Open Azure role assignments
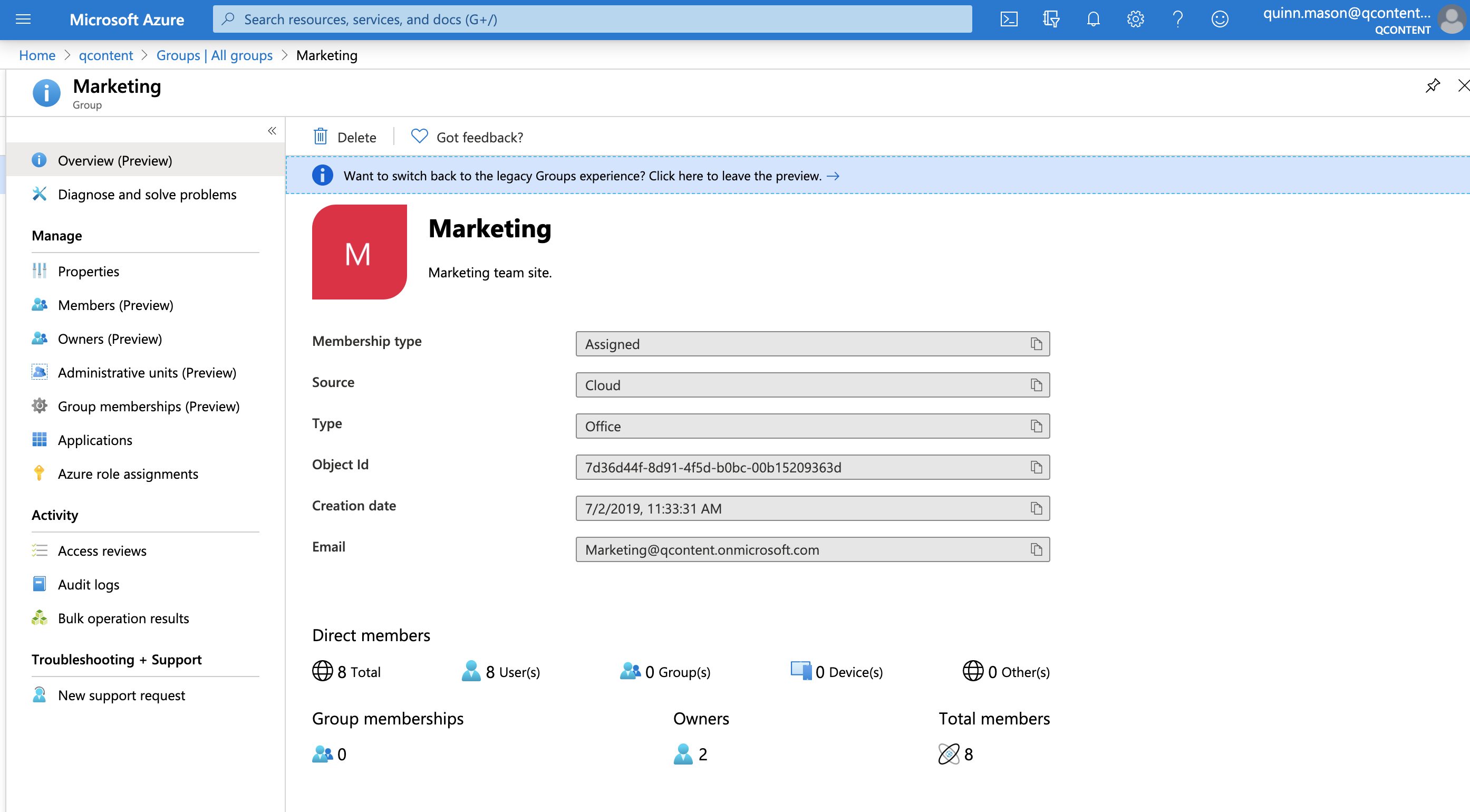The width and height of the screenshot is (1470, 812). [146, 473]
